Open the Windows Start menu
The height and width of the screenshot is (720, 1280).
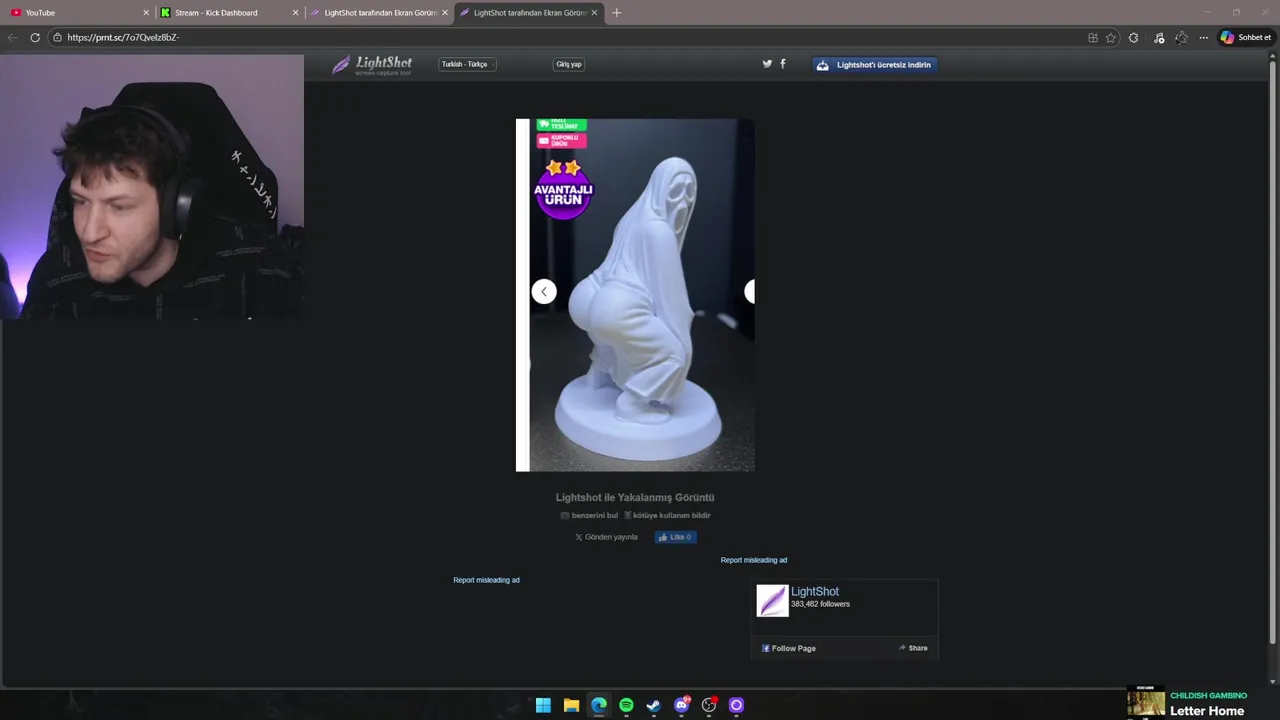click(543, 705)
